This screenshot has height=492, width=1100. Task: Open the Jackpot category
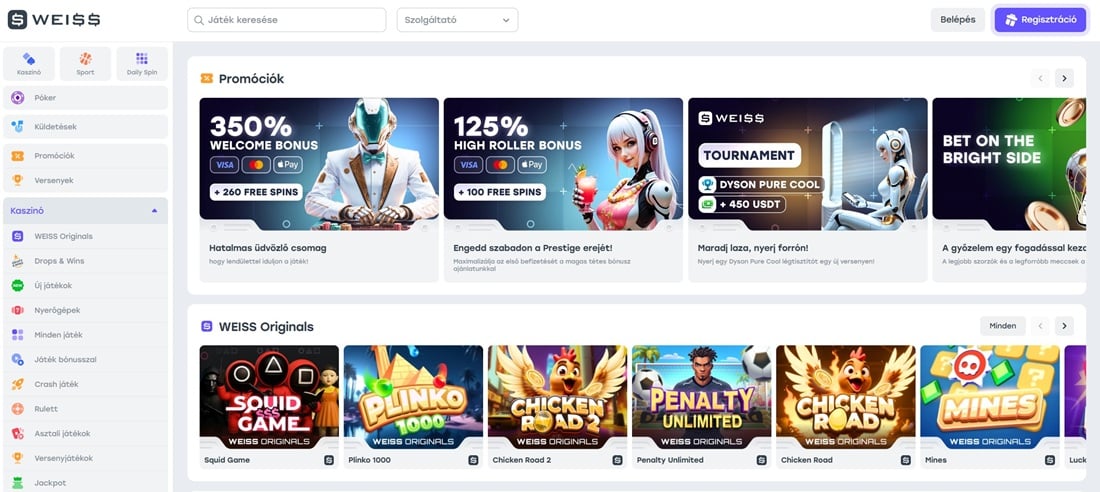pos(86,483)
